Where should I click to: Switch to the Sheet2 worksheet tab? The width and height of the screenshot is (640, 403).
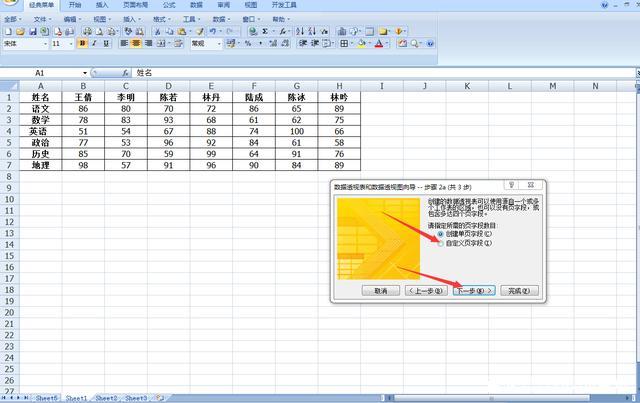(x=106, y=398)
